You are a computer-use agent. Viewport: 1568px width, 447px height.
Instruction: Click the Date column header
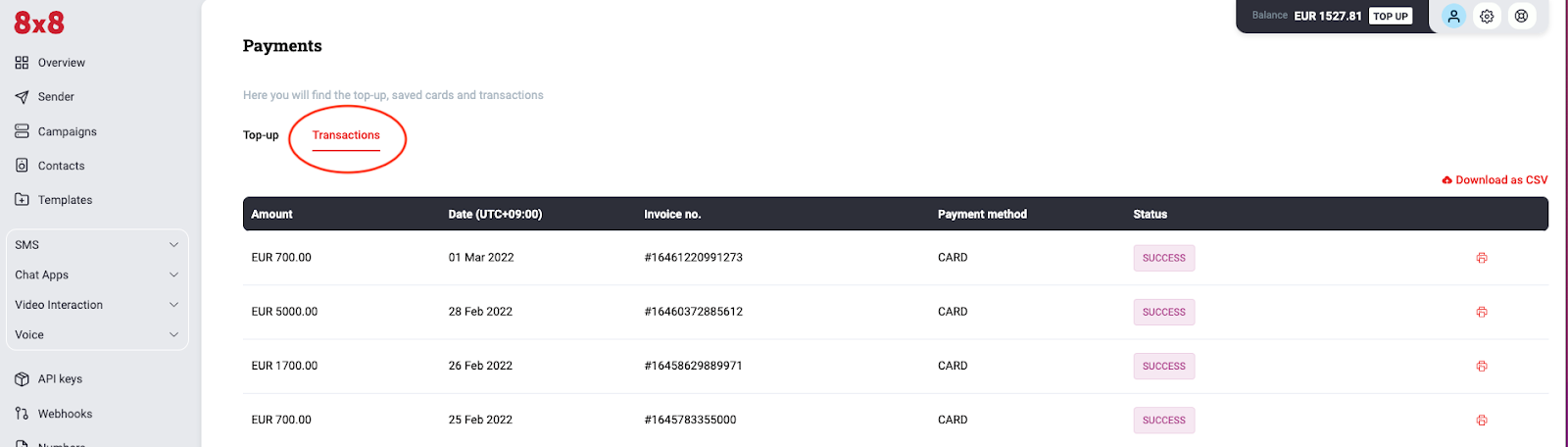tap(495, 214)
